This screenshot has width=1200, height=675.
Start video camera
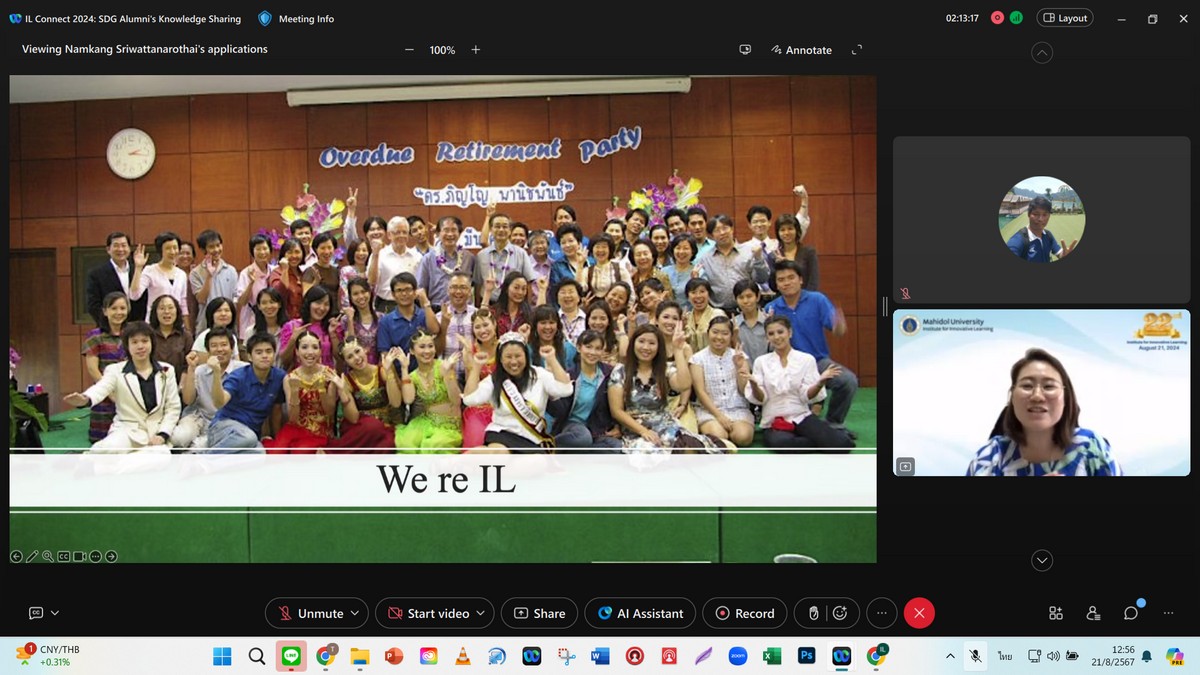[x=427, y=613]
